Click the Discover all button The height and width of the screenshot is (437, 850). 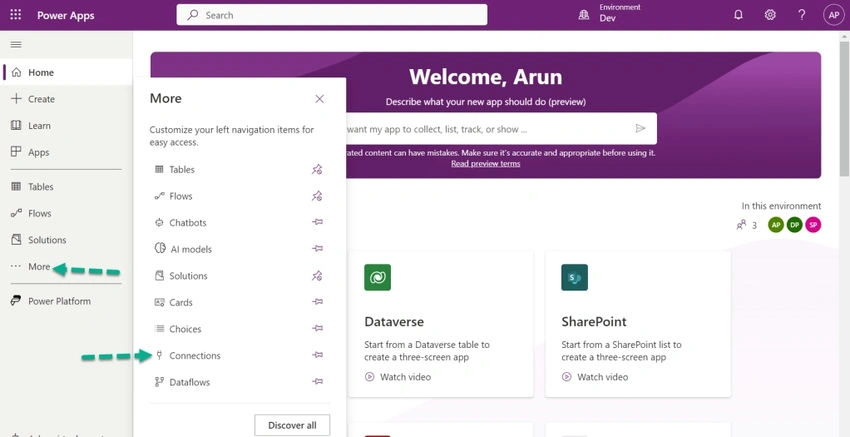(x=292, y=425)
